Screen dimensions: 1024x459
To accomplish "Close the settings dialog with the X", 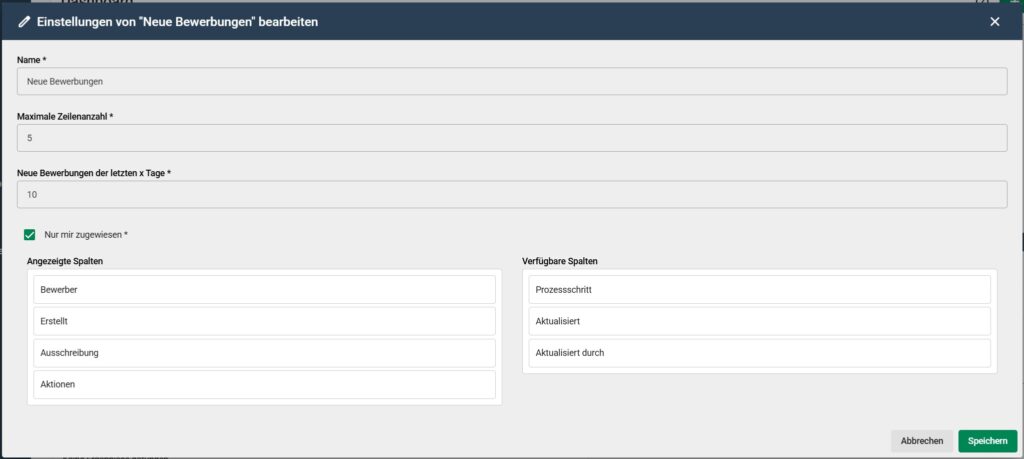I will point(995,22).
